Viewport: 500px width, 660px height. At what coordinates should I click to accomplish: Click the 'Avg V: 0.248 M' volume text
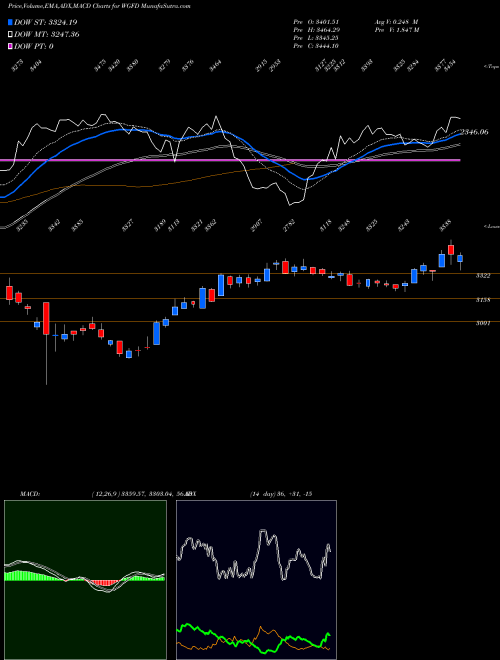pyautogui.click(x=396, y=21)
